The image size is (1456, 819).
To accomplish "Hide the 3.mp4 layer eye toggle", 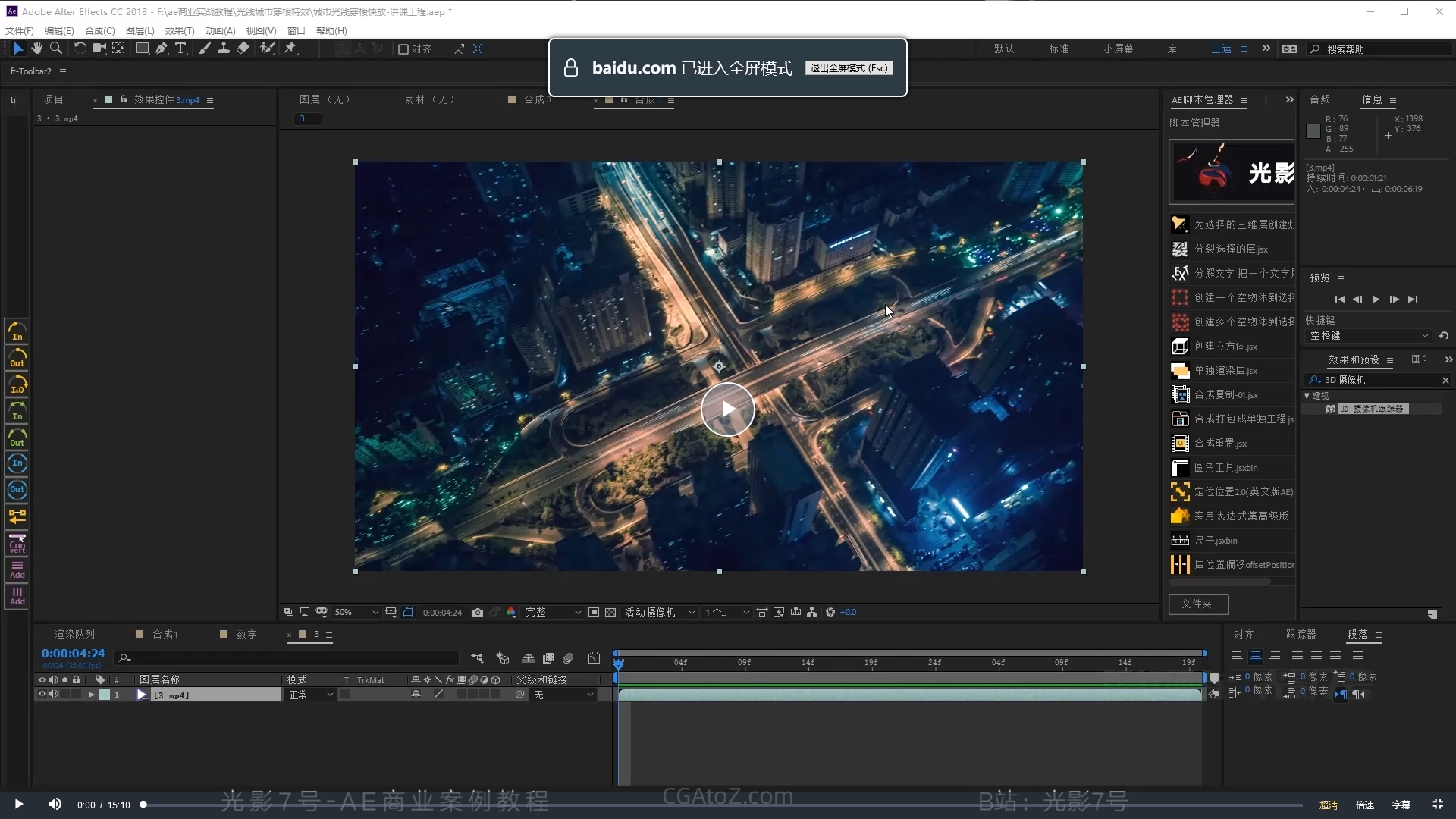I will click(42, 694).
